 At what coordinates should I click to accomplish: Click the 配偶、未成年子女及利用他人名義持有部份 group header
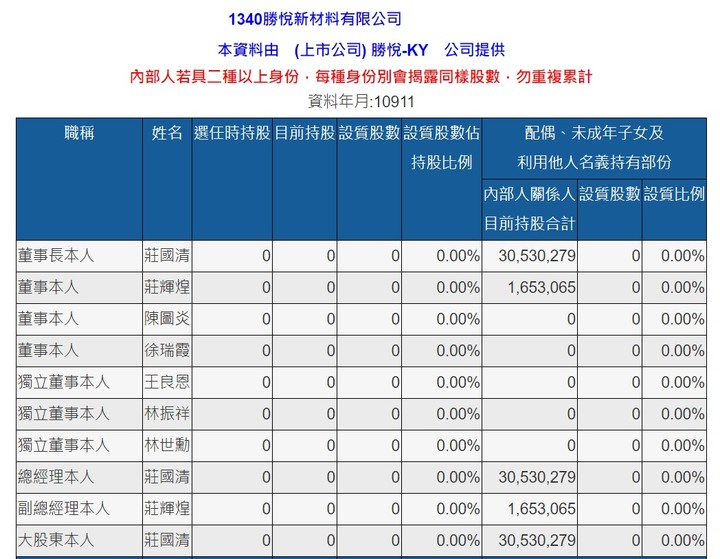pyautogui.click(x=594, y=147)
